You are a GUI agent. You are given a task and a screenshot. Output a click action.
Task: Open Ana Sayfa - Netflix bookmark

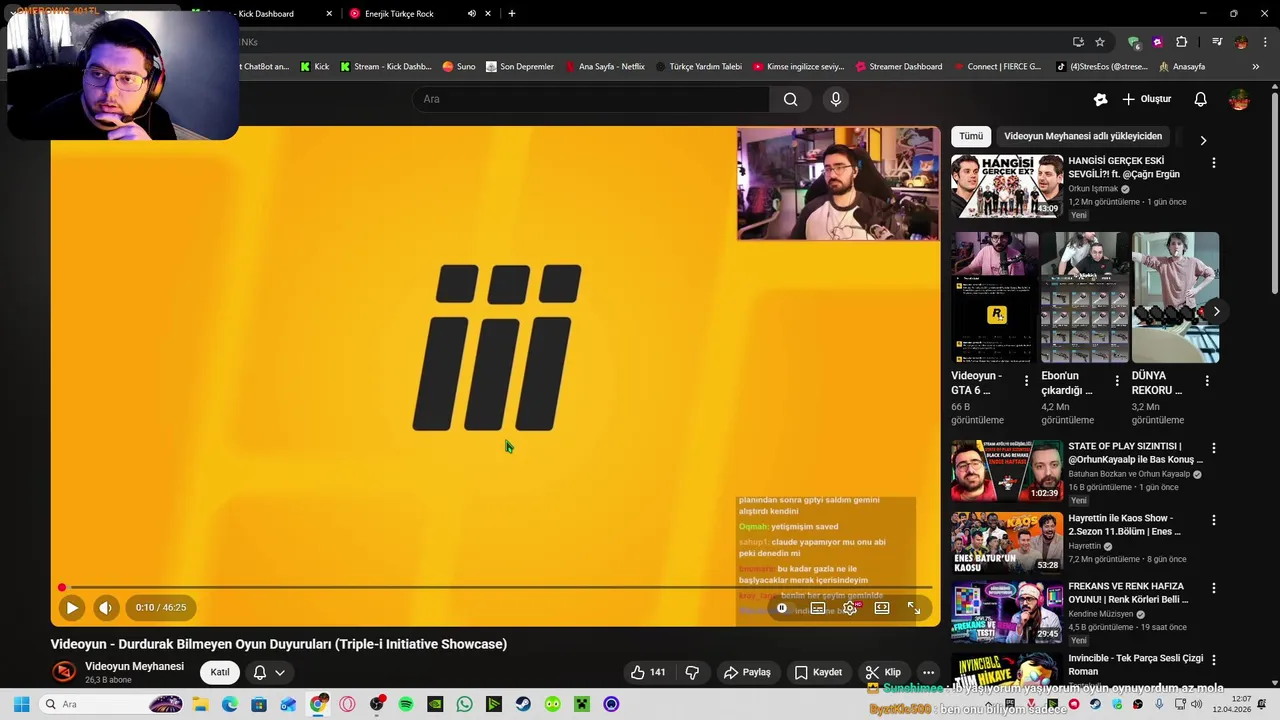(x=605, y=67)
